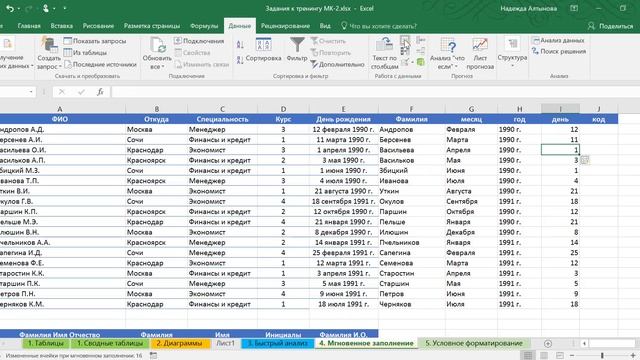640x360 pixels.
Task: Click the Consolidate icon
Action: click(x=420, y=40)
